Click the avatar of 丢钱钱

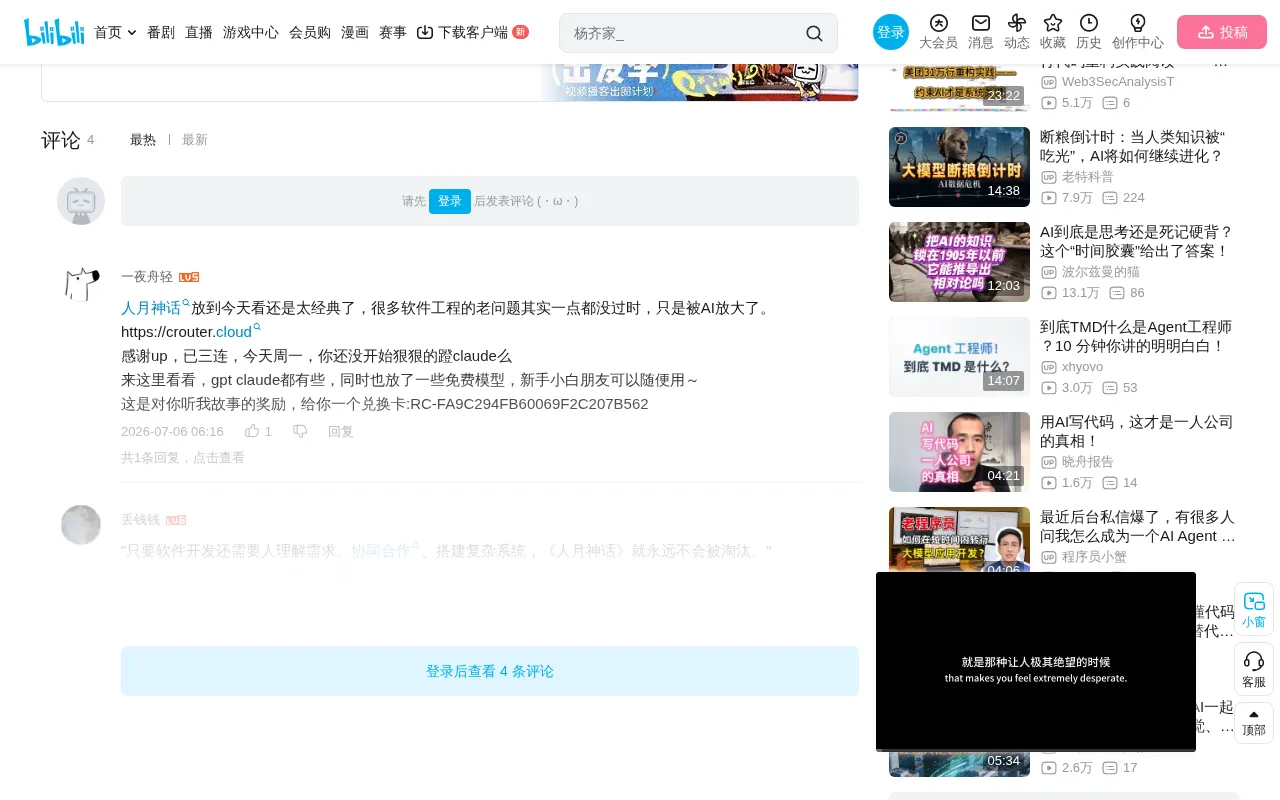(81, 525)
